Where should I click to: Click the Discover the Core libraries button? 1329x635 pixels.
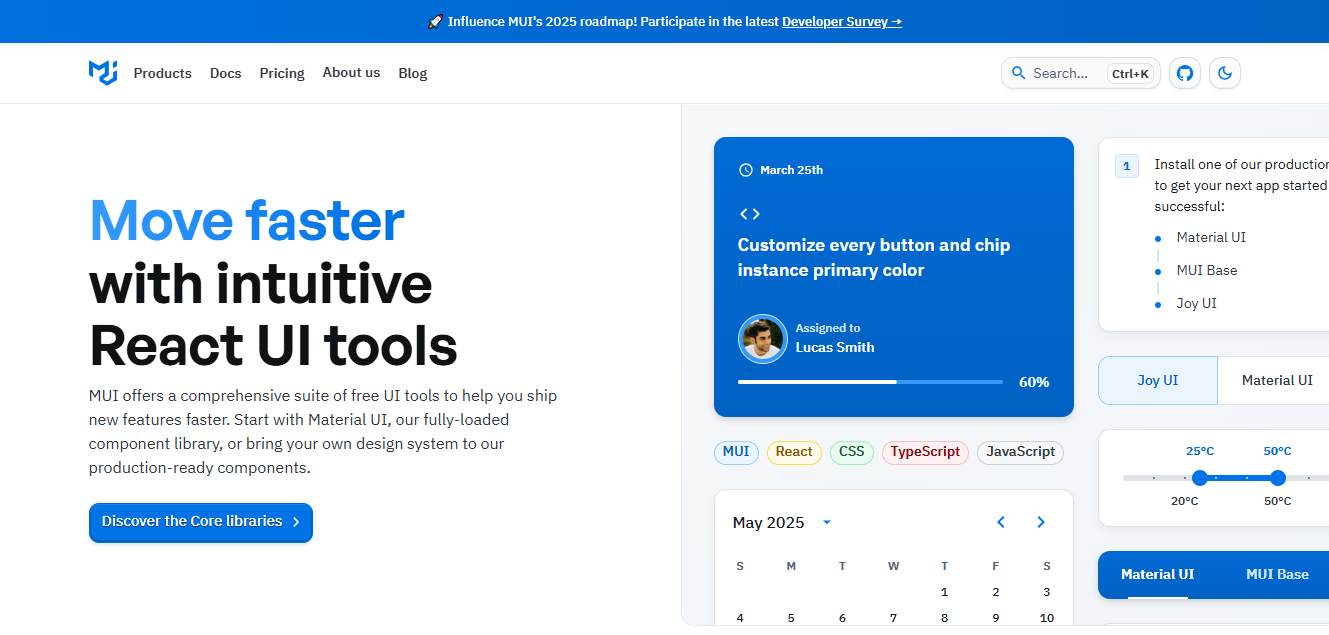click(201, 522)
